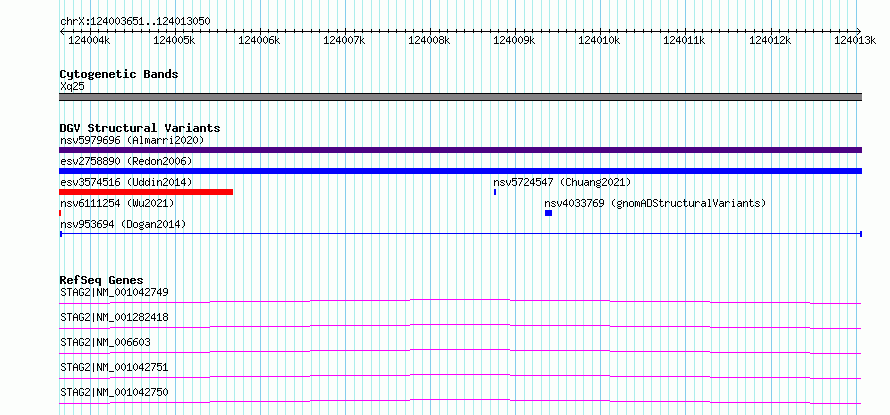Click the 124013k ruler position
The height and width of the screenshot is (415, 890).
coord(855,40)
